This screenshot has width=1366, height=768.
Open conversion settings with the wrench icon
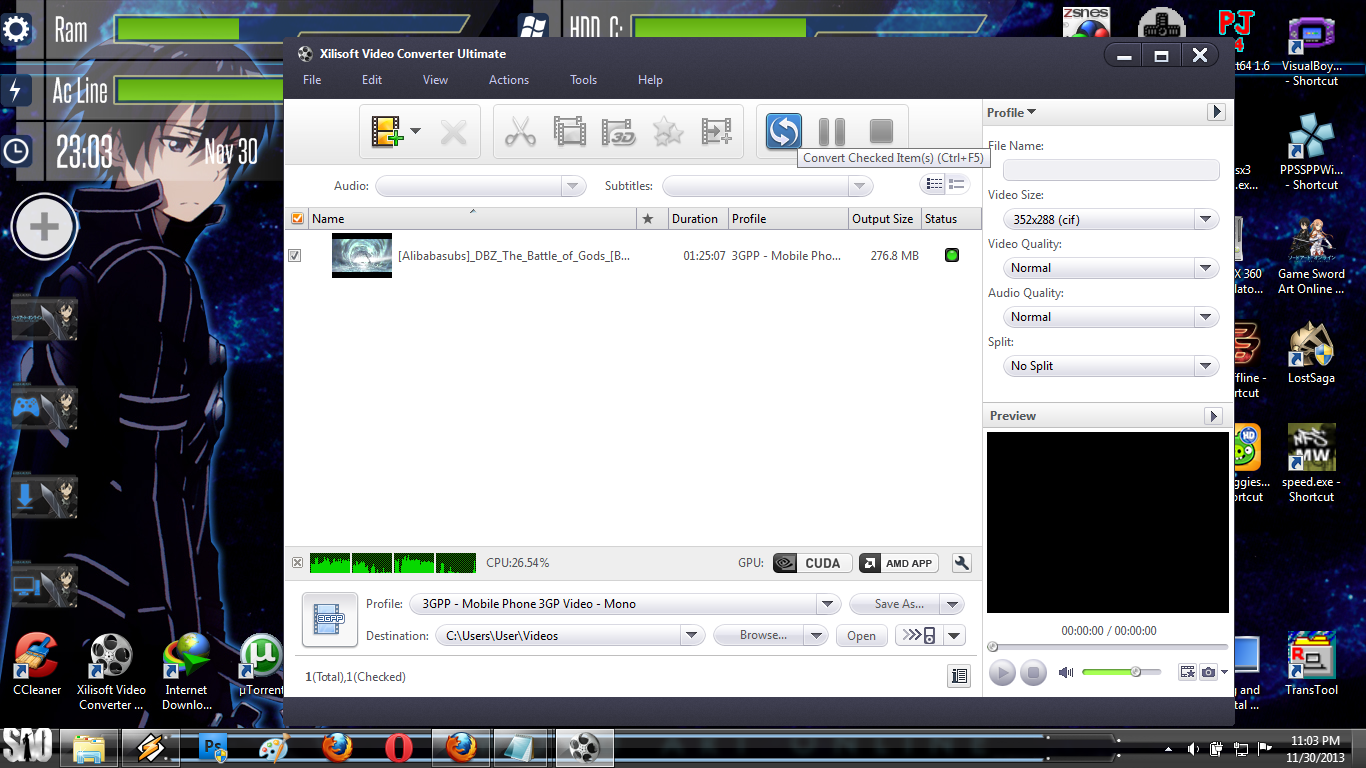(961, 563)
